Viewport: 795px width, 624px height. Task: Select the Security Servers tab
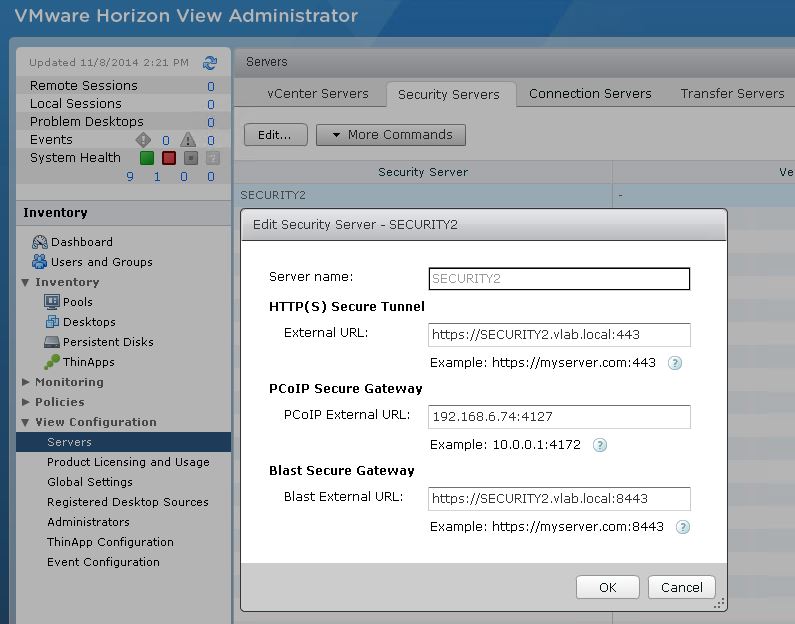click(x=449, y=94)
